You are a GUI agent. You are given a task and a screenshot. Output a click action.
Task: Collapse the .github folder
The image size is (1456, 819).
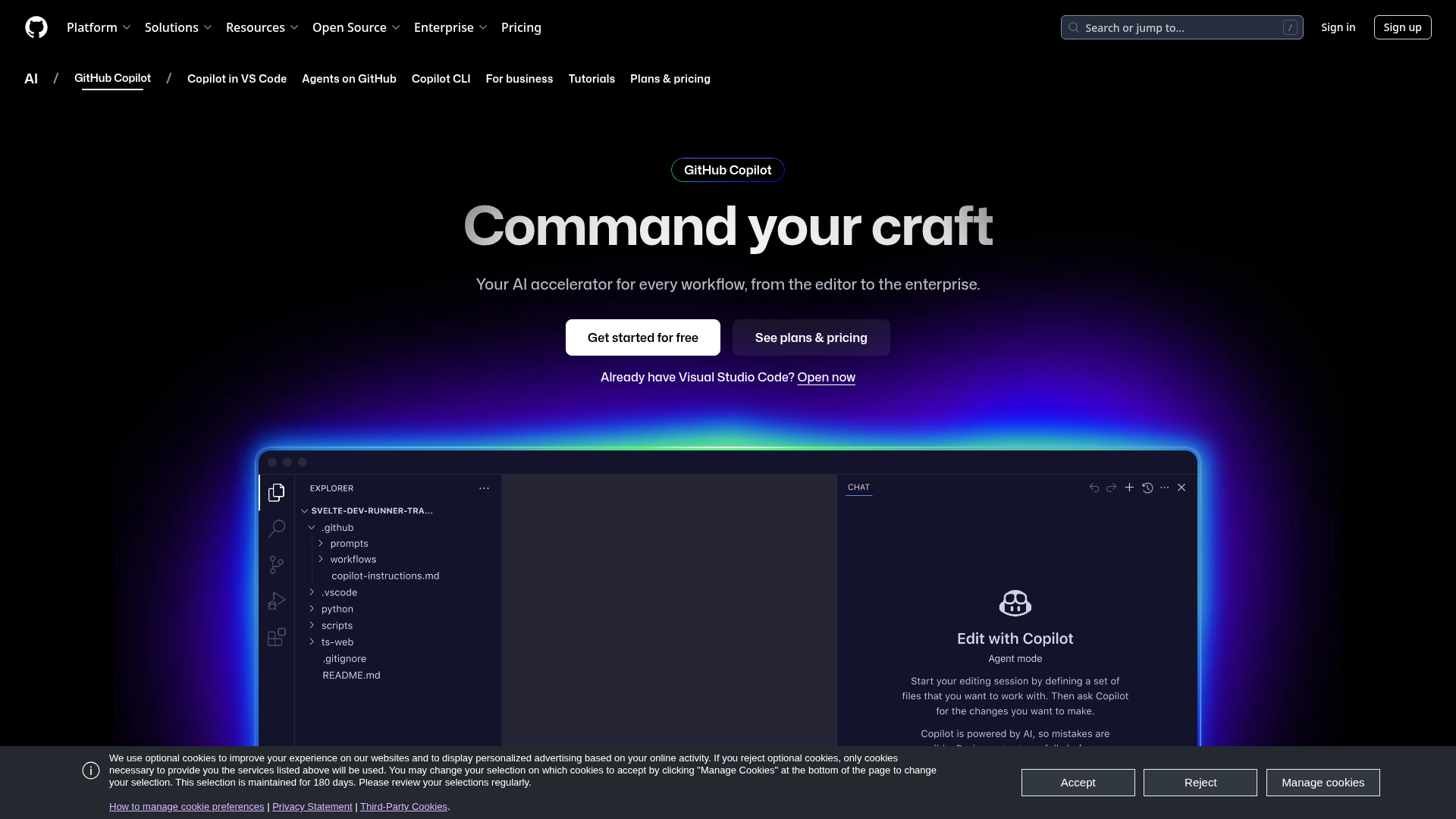[x=311, y=527]
